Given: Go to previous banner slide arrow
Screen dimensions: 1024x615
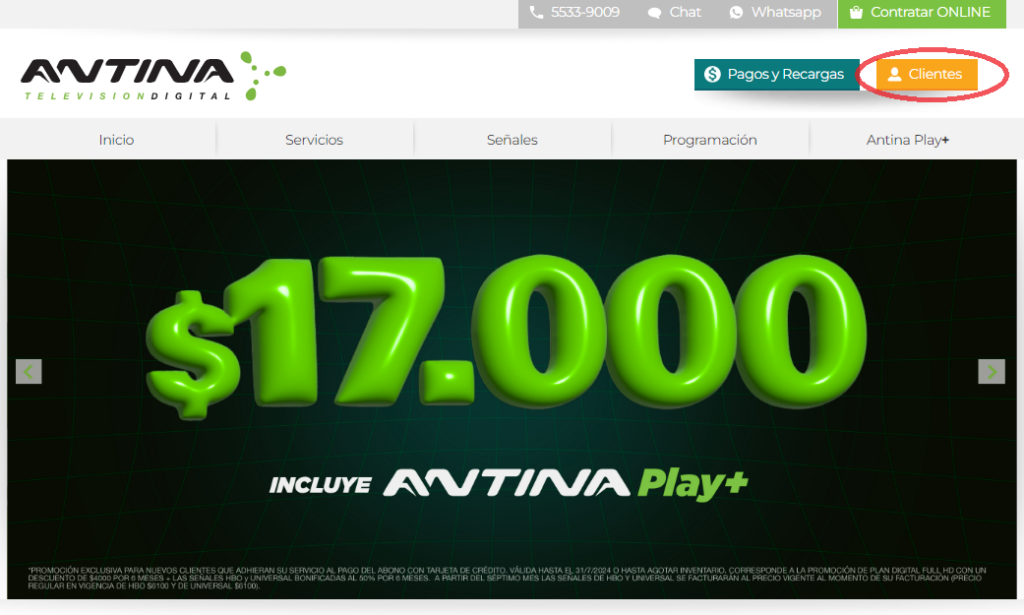Looking at the screenshot, I should click(x=29, y=371).
